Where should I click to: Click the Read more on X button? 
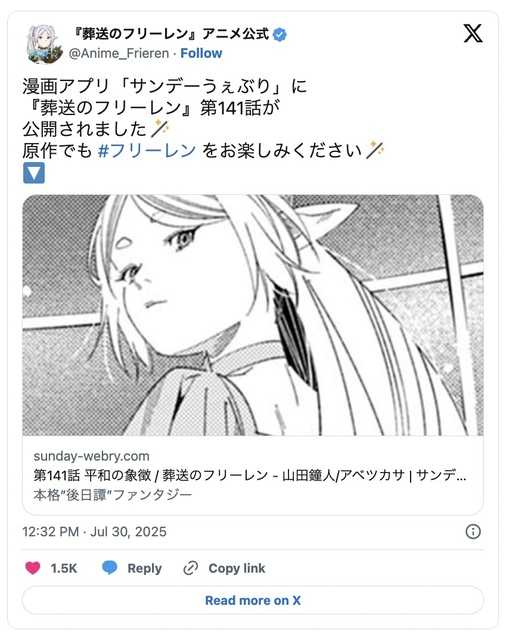tap(253, 600)
